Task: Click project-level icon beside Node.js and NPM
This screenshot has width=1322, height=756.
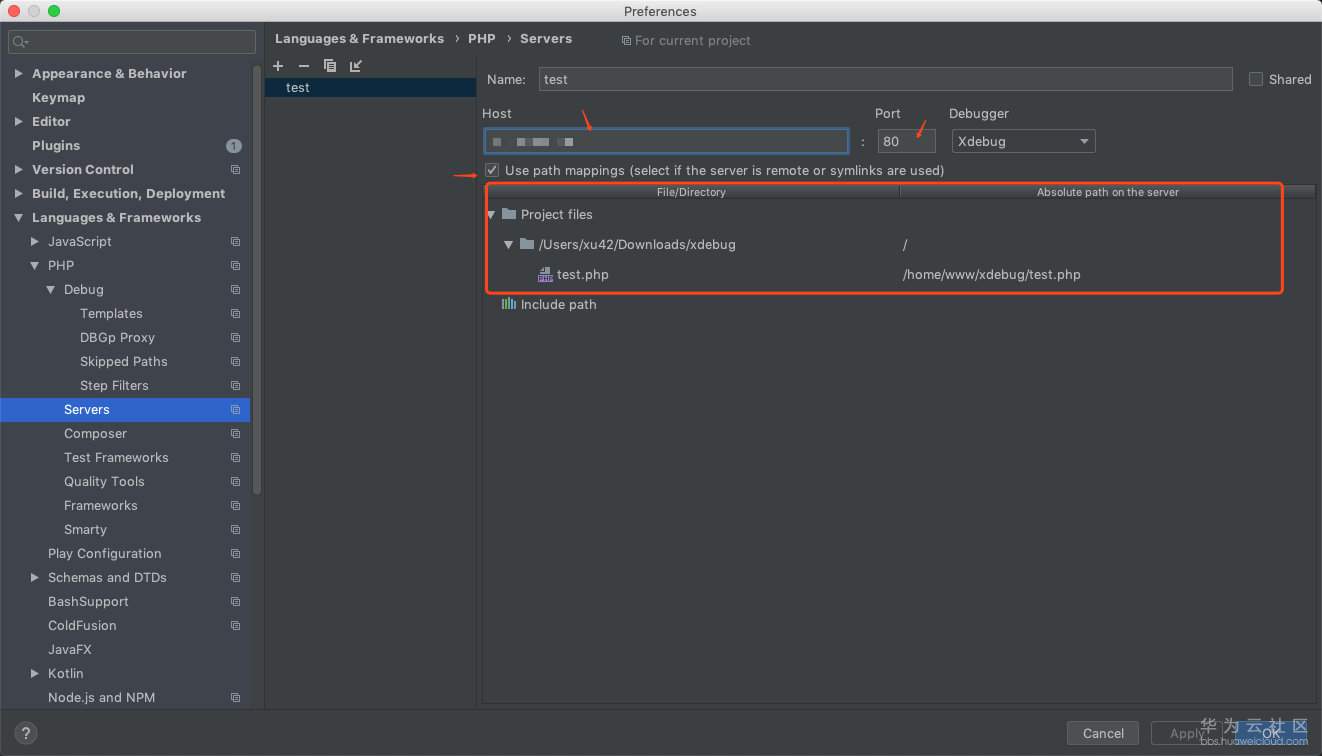Action: tap(236, 698)
